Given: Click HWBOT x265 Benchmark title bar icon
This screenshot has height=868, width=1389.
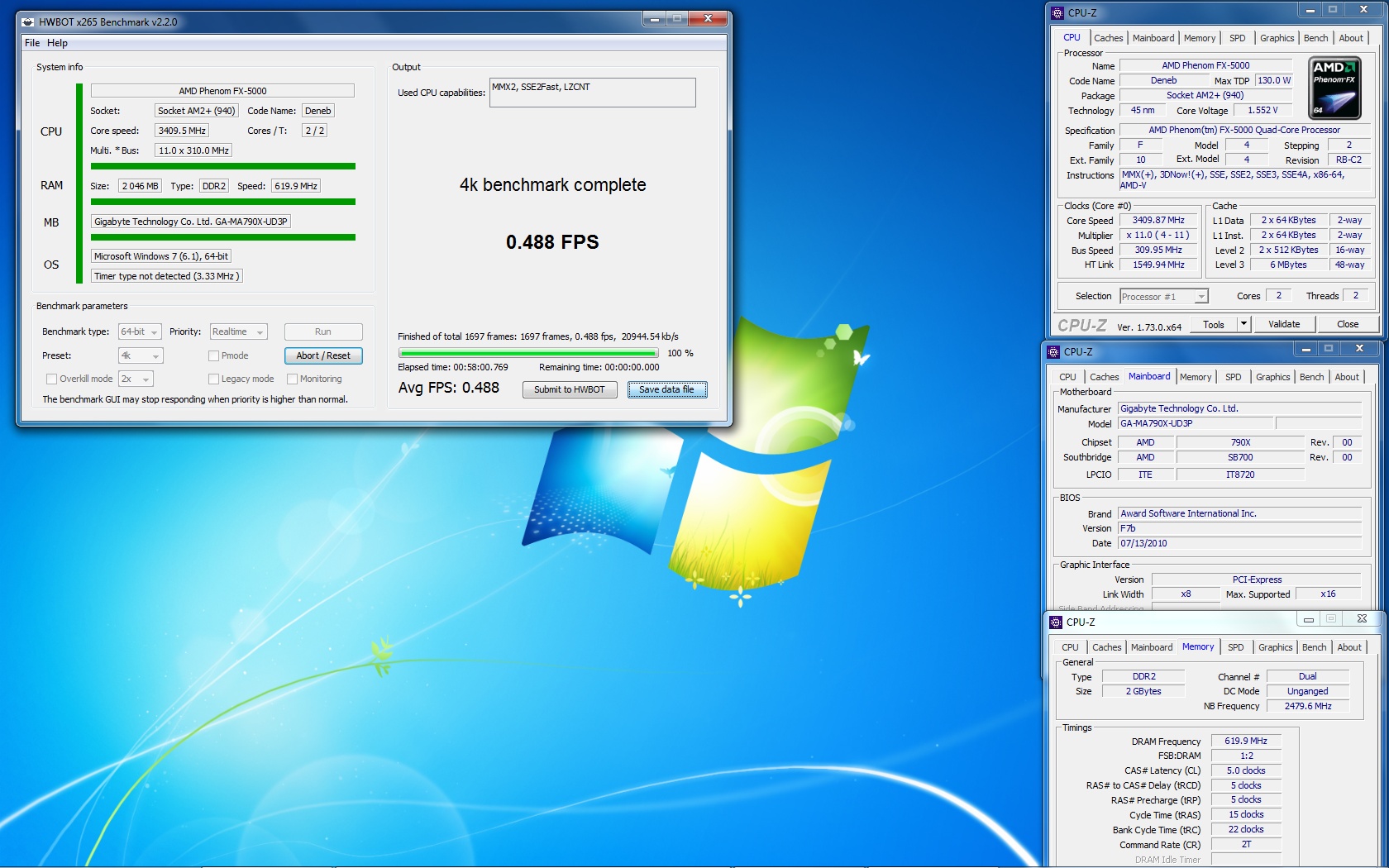Looking at the screenshot, I should [x=27, y=21].
